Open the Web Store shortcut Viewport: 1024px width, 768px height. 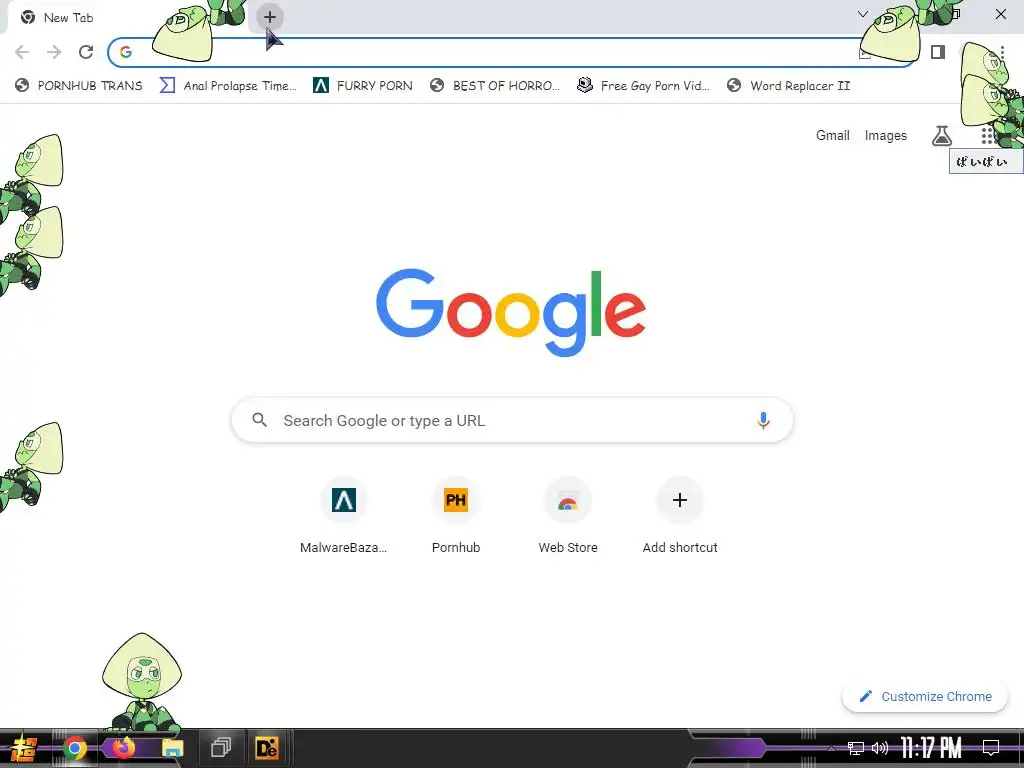pos(568,516)
